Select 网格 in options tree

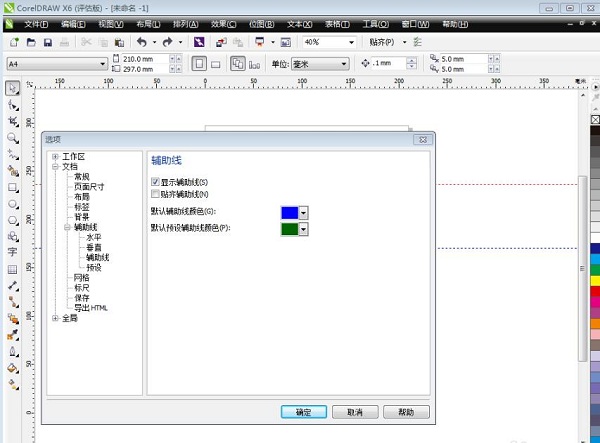(82, 278)
